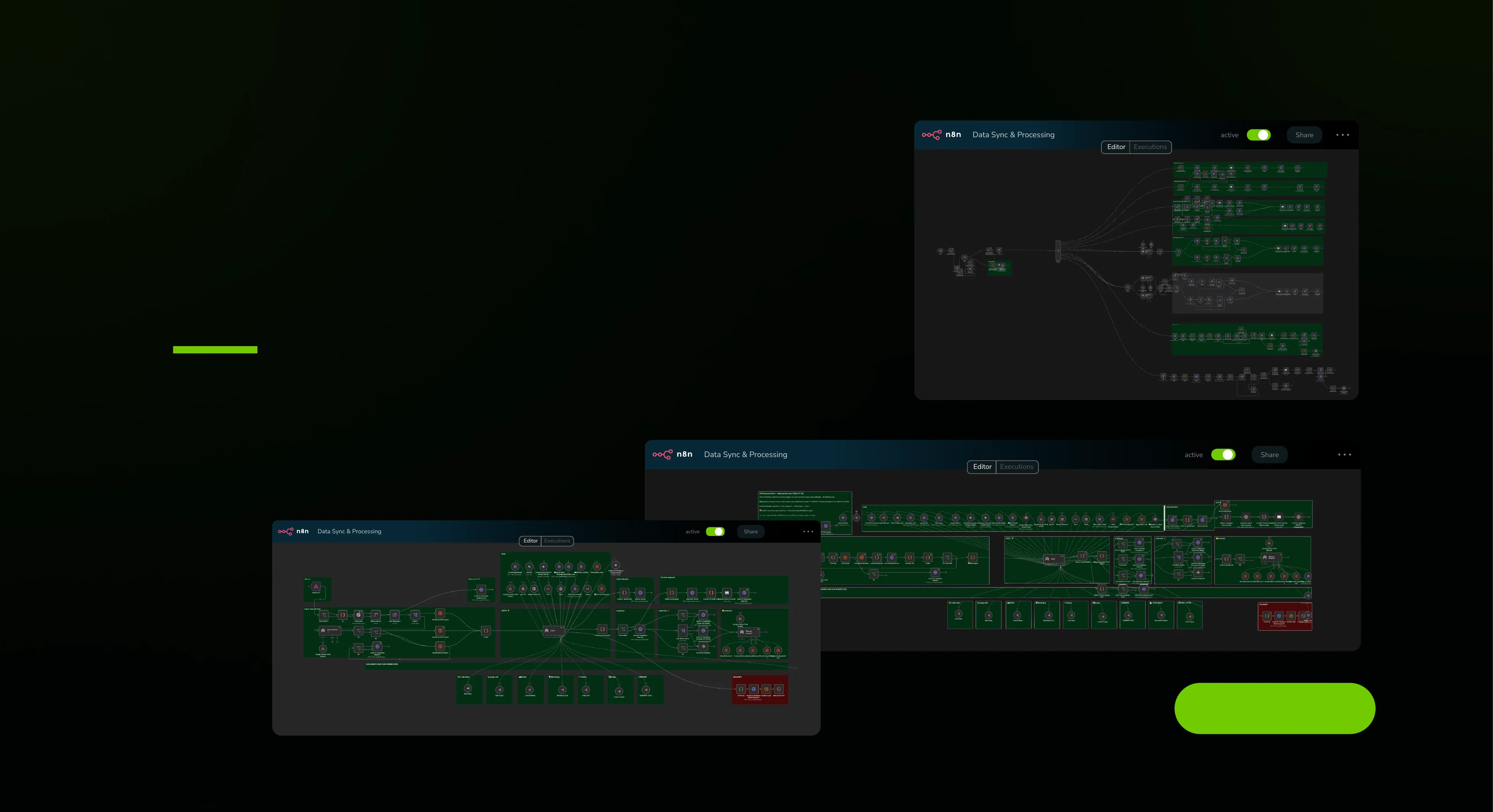Screen dimensions: 1493x812
Task: Click the Share button in the front window
Action: click(x=751, y=532)
